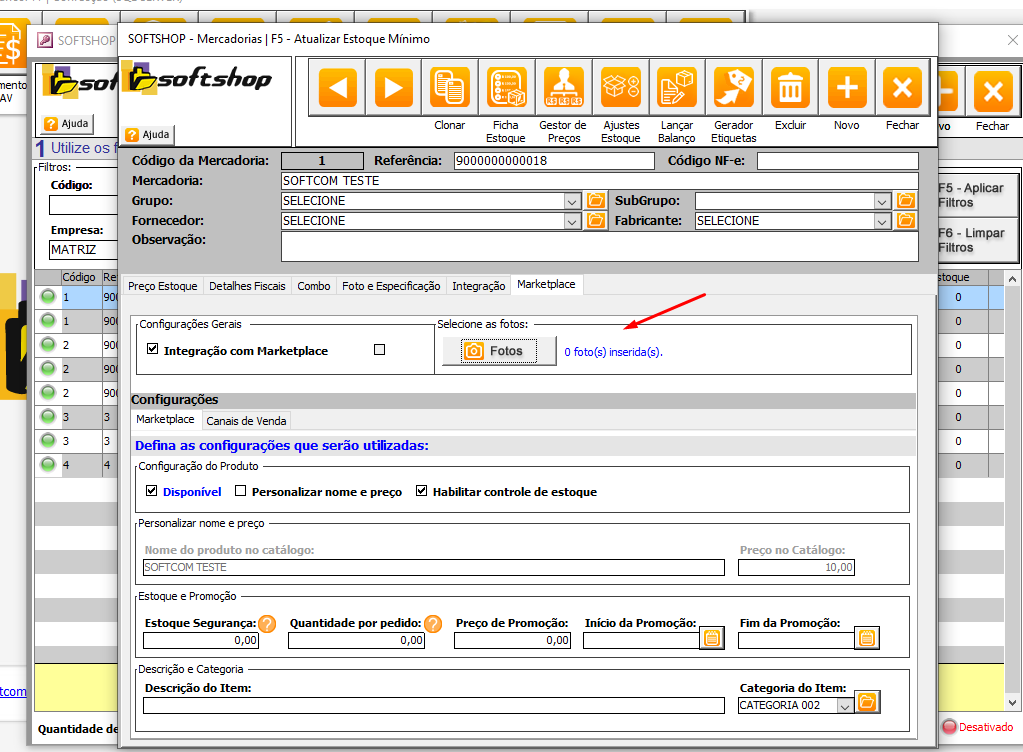Open the Canais de Venda tab
1023x752 pixels.
pos(247,421)
